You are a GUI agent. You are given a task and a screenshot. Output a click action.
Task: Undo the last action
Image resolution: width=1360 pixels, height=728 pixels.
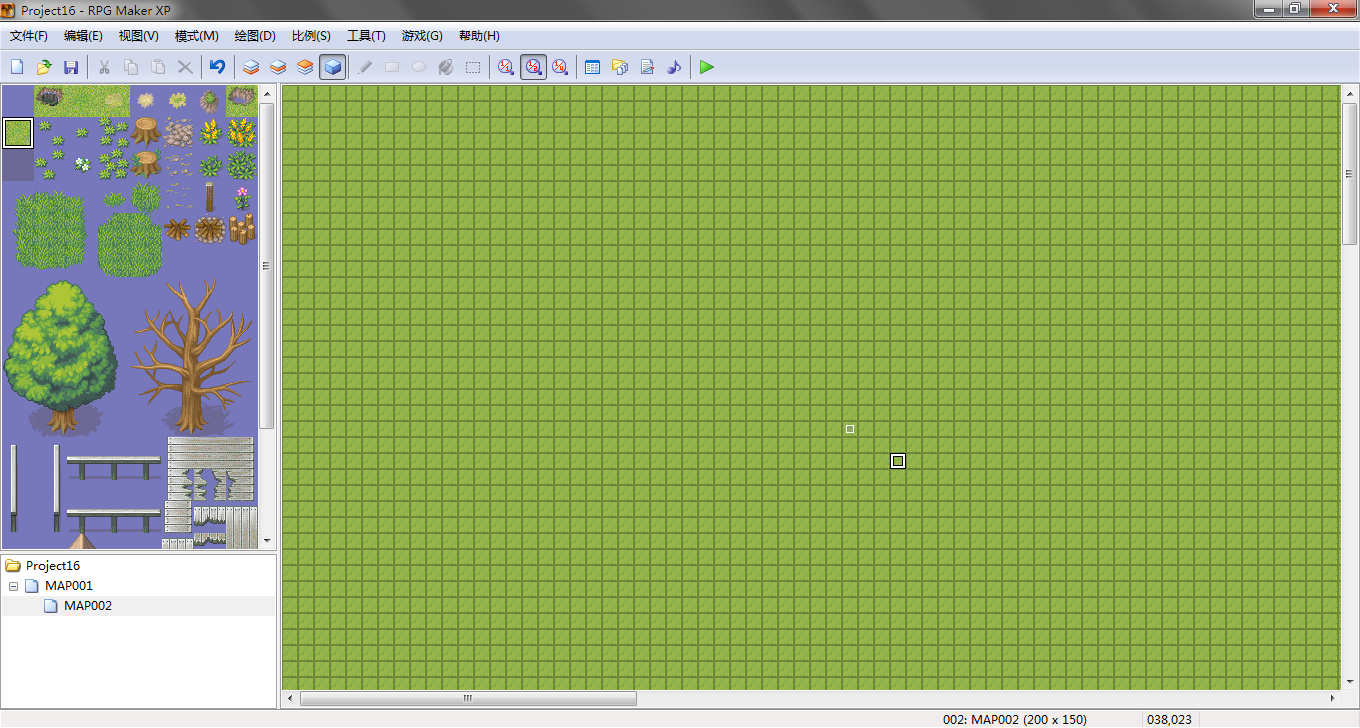pyautogui.click(x=217, y=67)
